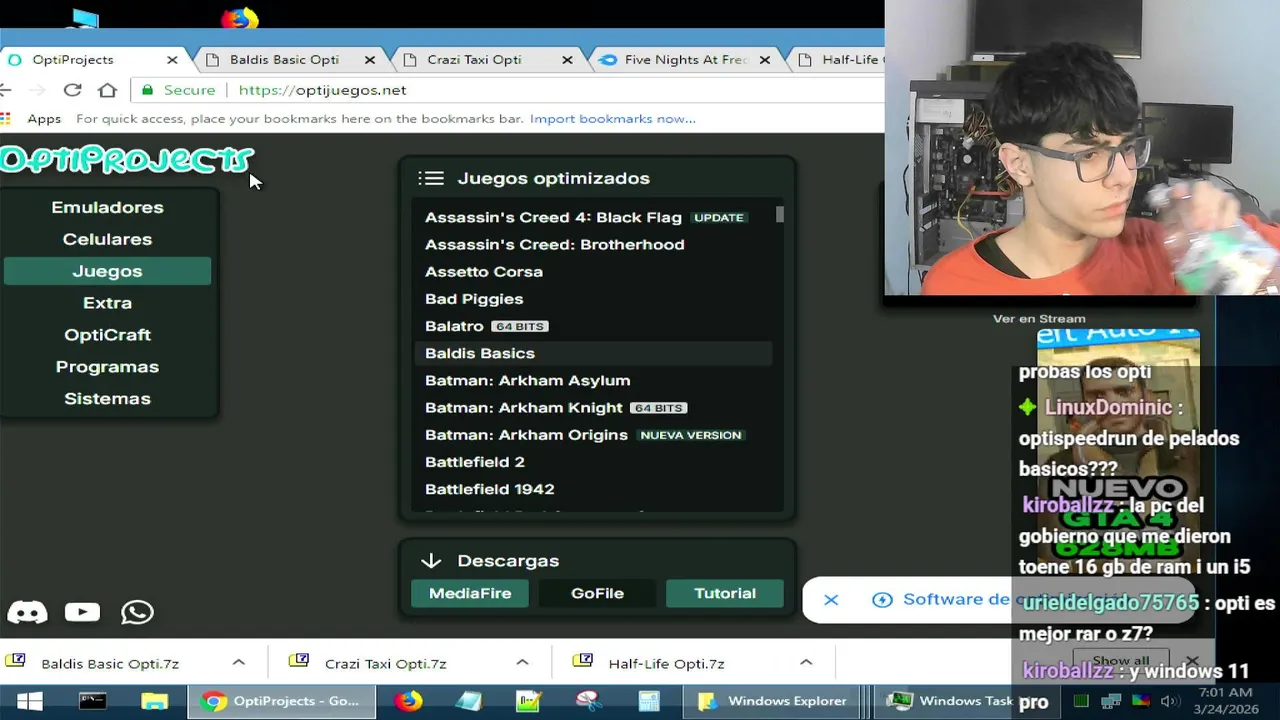Open File Explorer folder icon in taskbar

154,701
